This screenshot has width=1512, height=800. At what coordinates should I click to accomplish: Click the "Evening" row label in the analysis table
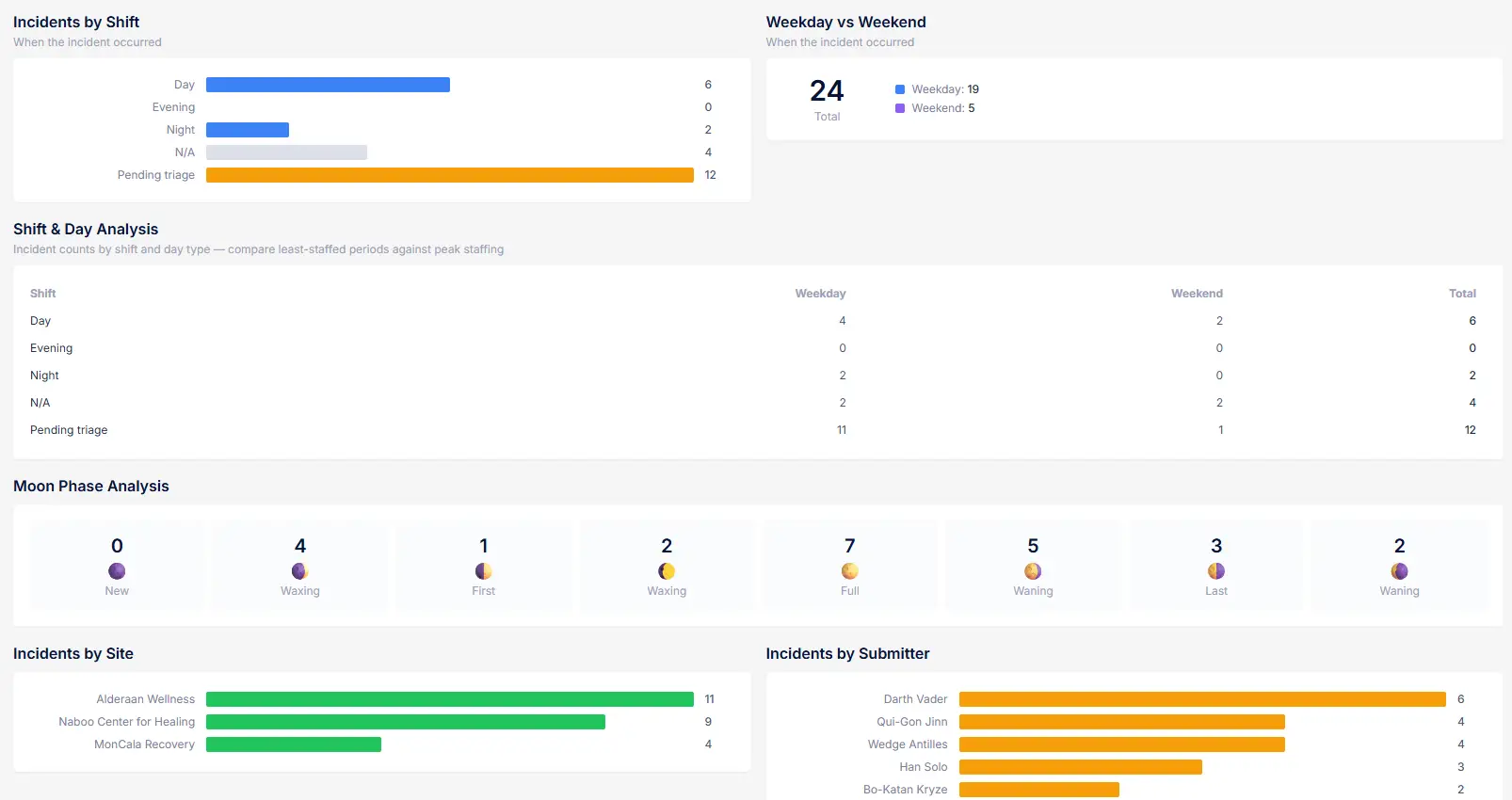(51, 348)
